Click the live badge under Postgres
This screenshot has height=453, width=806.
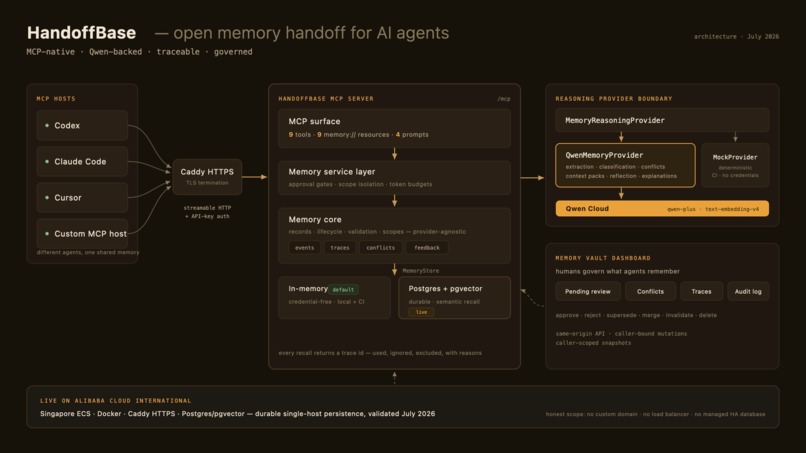[422, 312]
